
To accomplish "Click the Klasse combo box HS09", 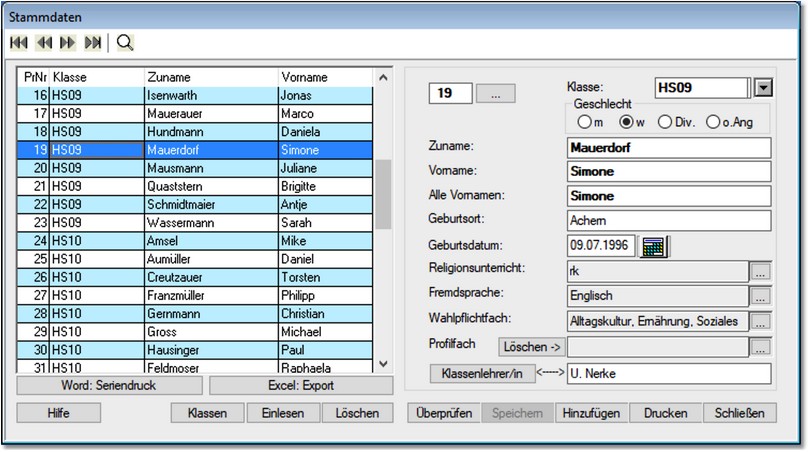I will click(702, 88).
